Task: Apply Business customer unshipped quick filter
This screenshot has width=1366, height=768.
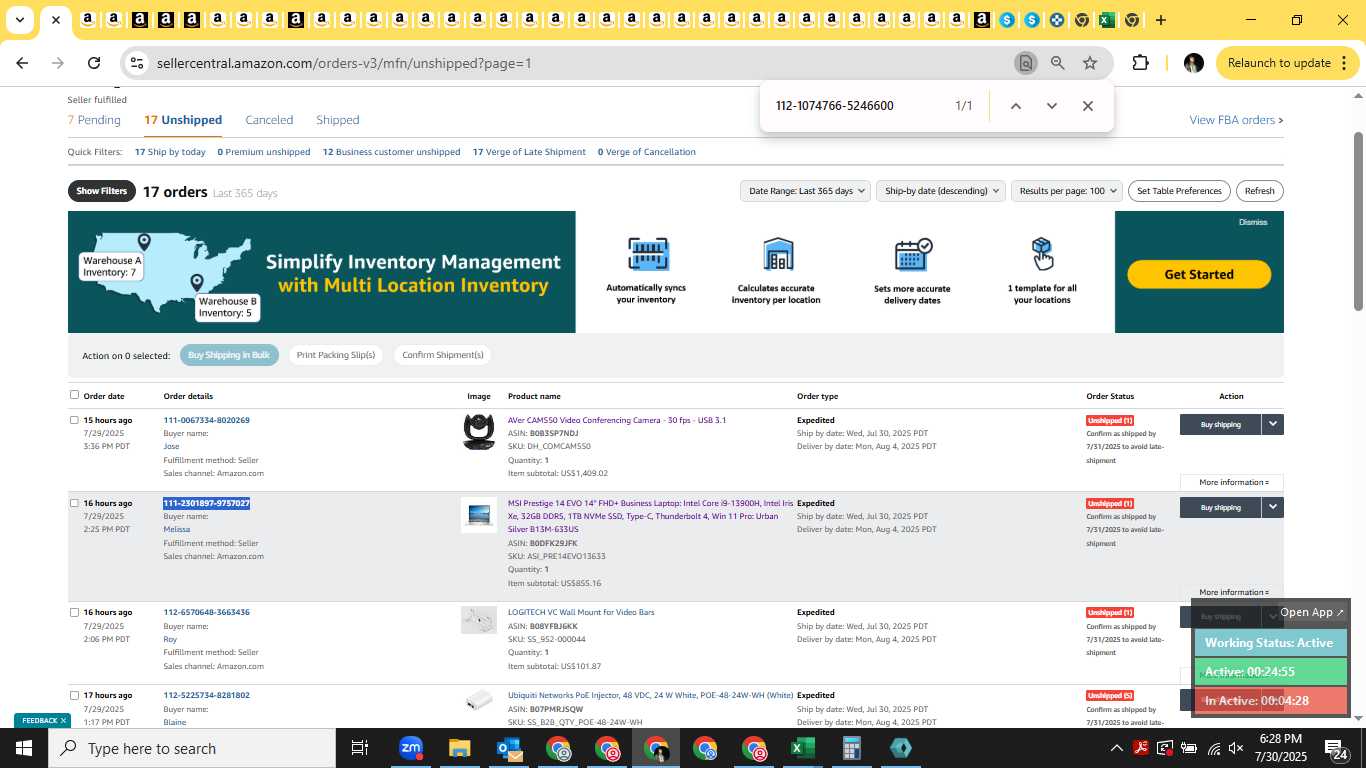Action: (391, 152)
